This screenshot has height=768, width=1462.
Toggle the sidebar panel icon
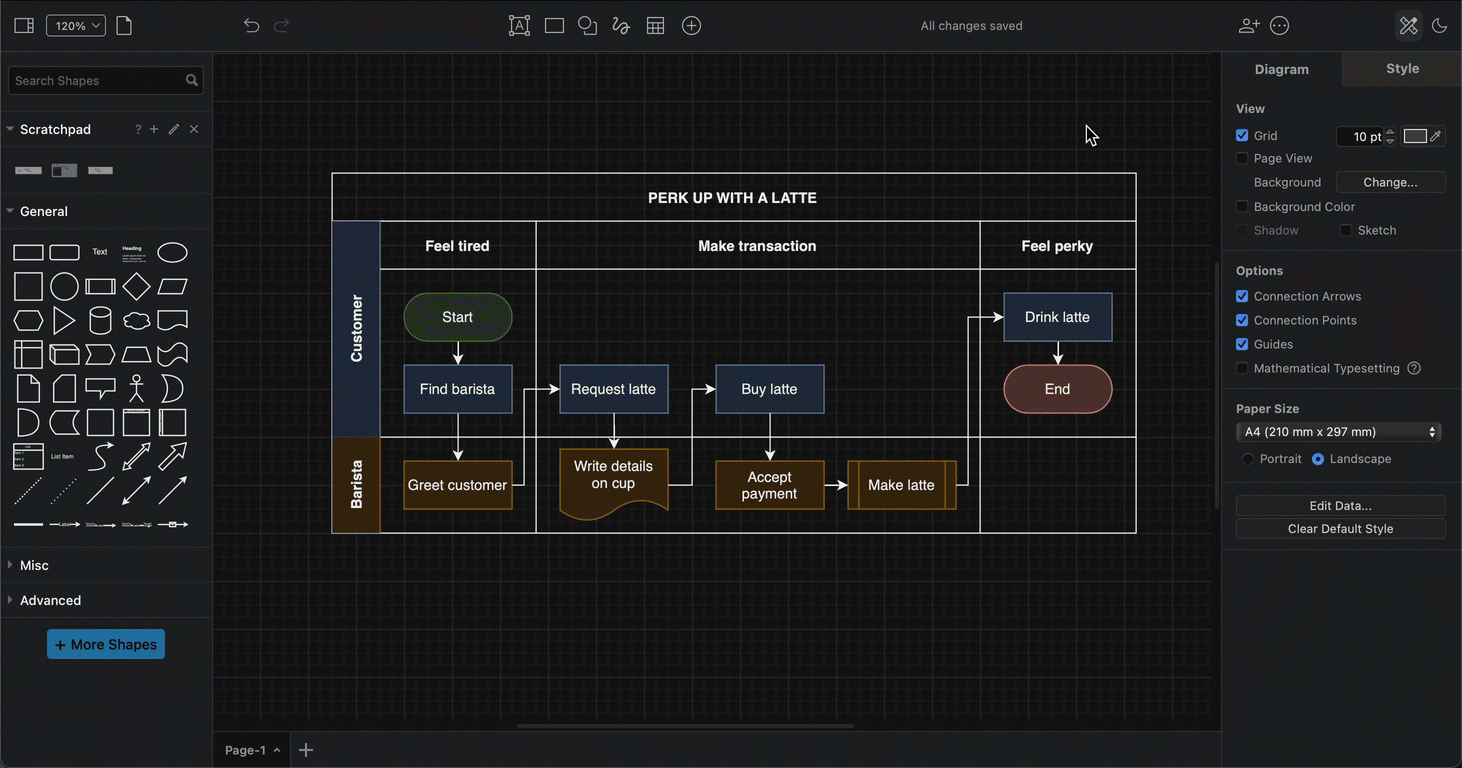(24, 26)
